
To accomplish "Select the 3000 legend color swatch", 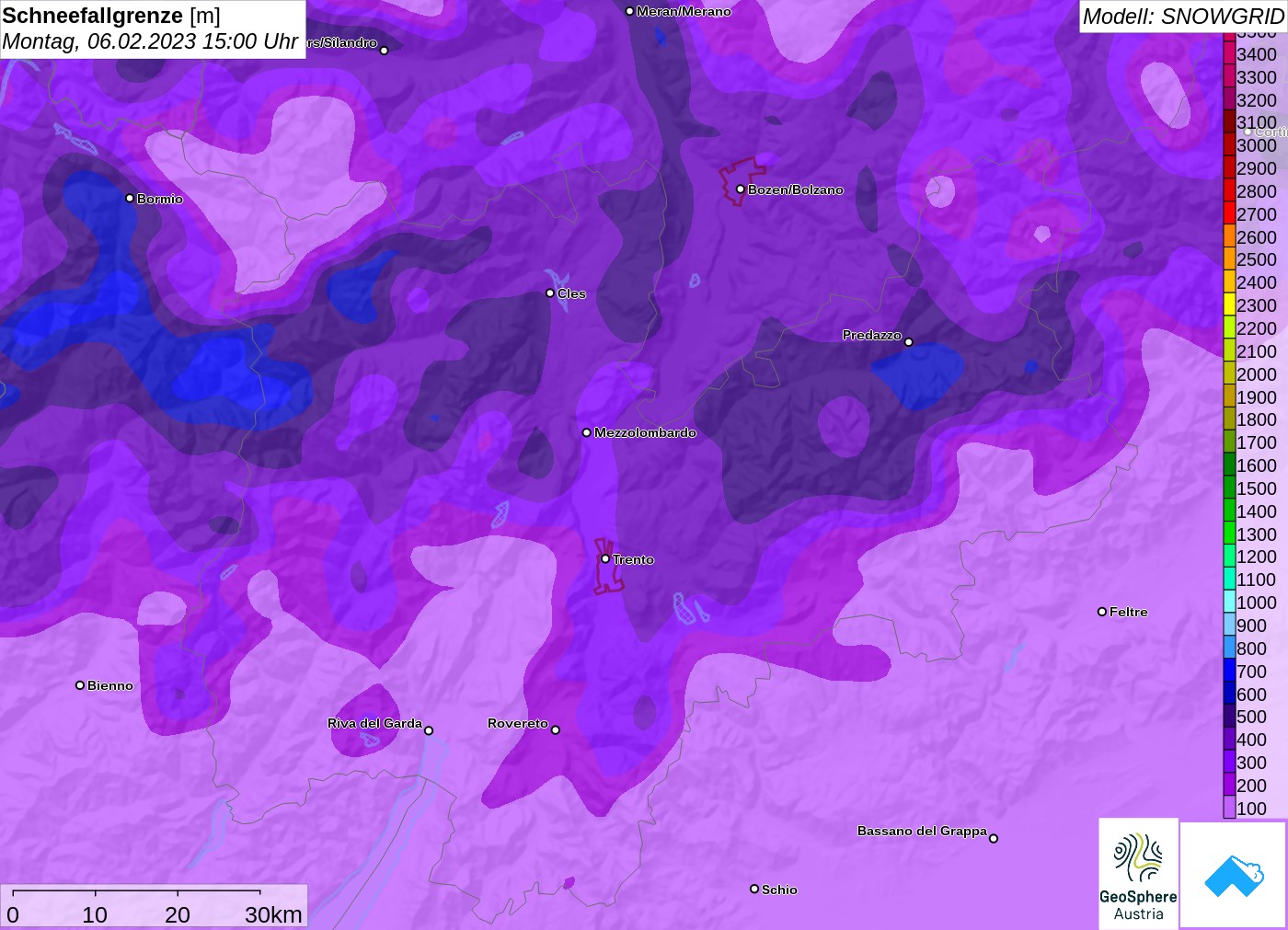I will tap(1229, 145).
